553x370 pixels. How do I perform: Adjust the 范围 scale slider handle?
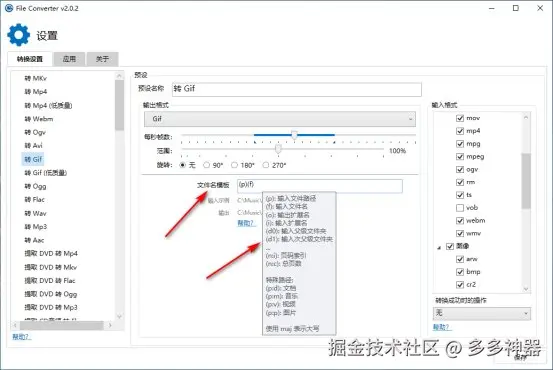(x=278, y=149)
